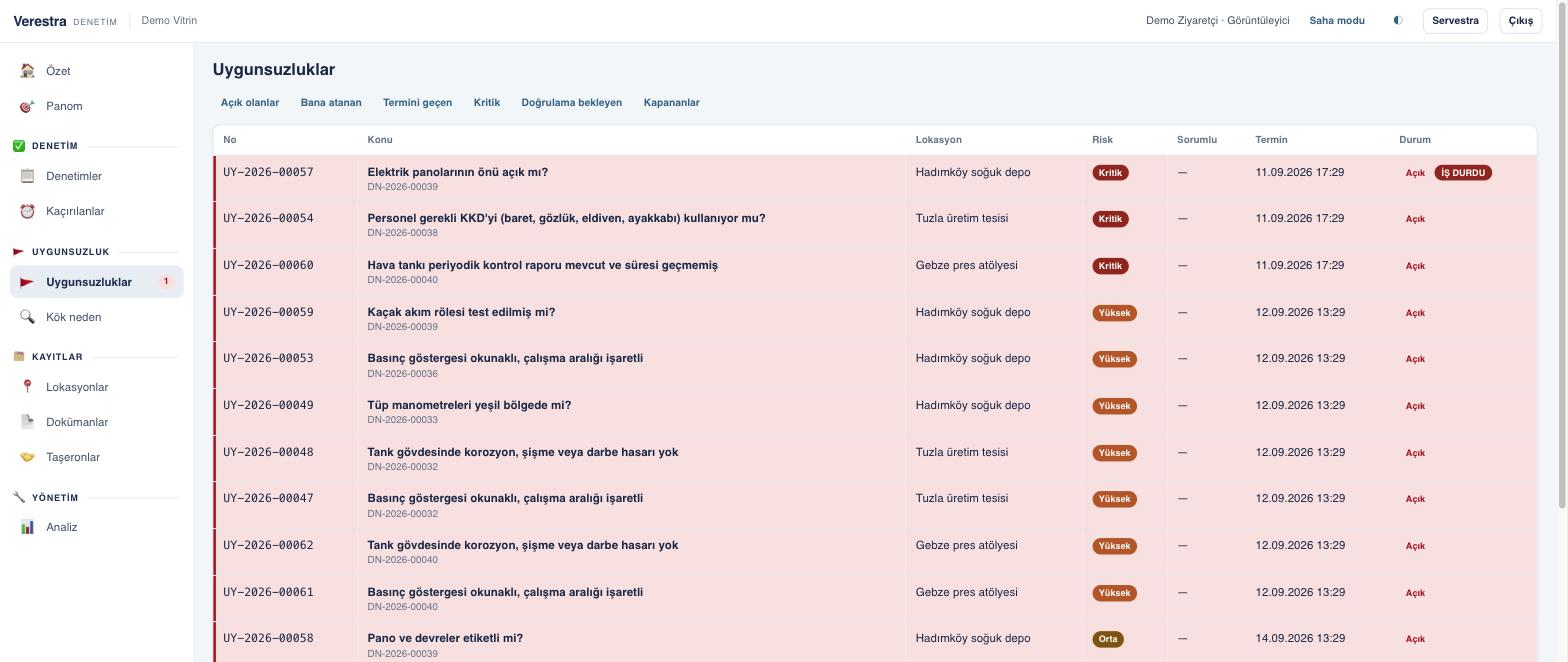Click Kritik badge in UY-2026-00054 row
Viewport: 1568px width, 662px height.
1110,219
